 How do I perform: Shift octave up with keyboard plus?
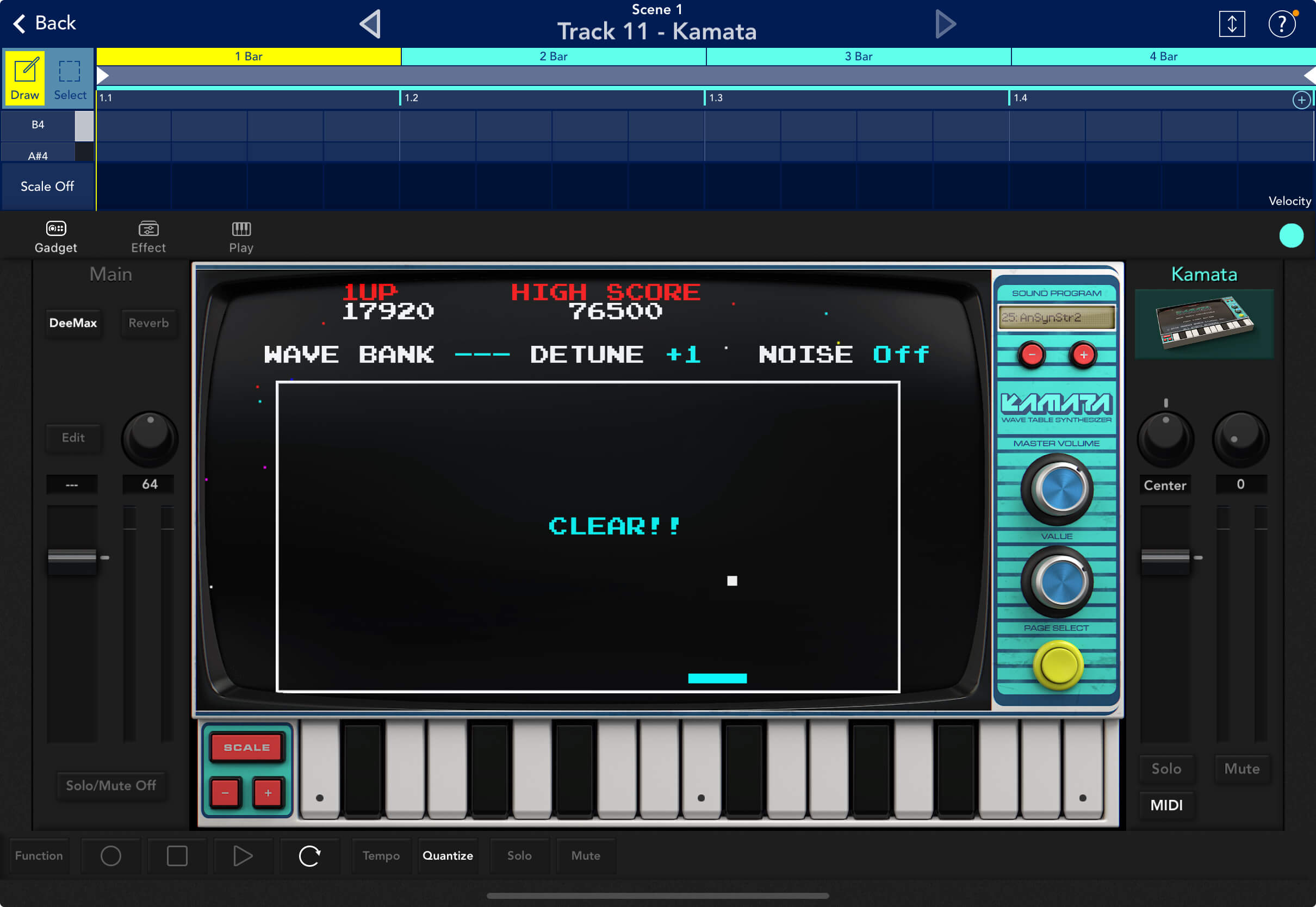[268, 793]
